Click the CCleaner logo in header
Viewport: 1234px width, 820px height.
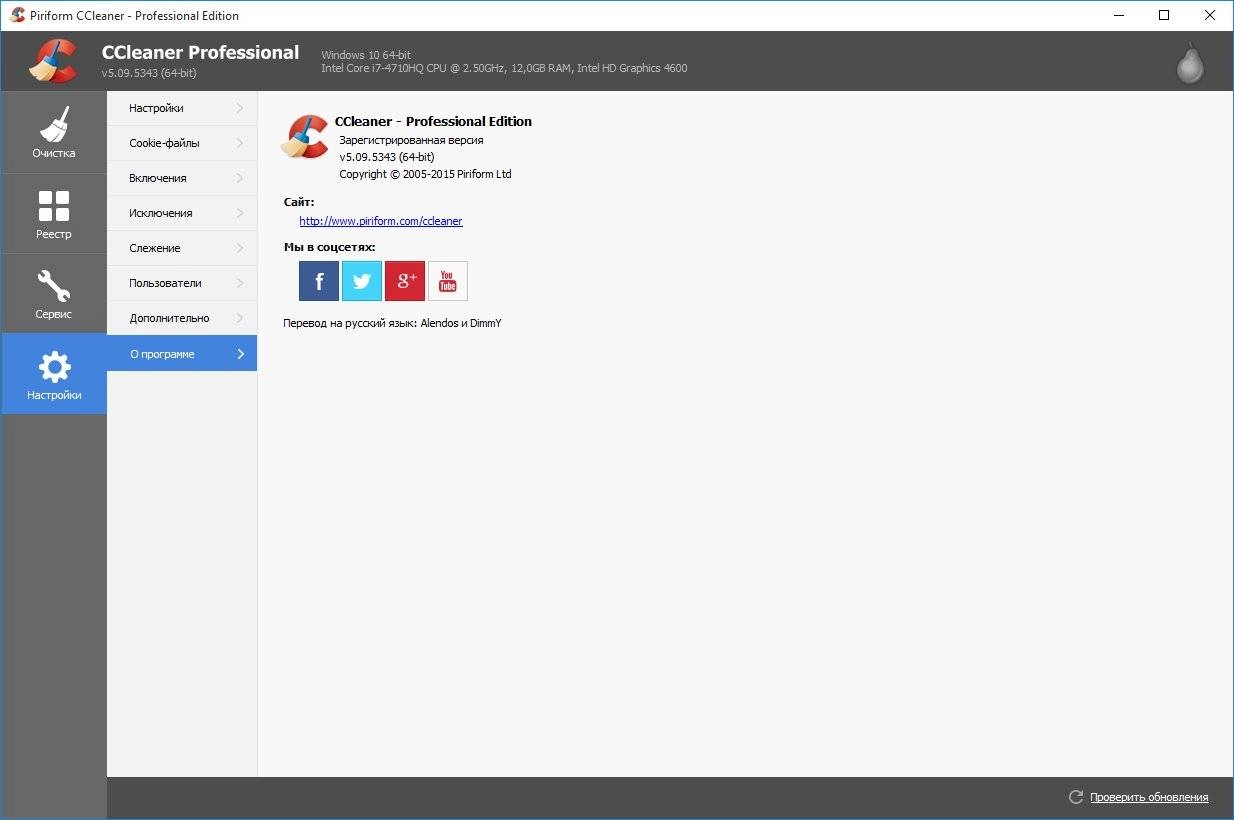(x=54, y=61)
